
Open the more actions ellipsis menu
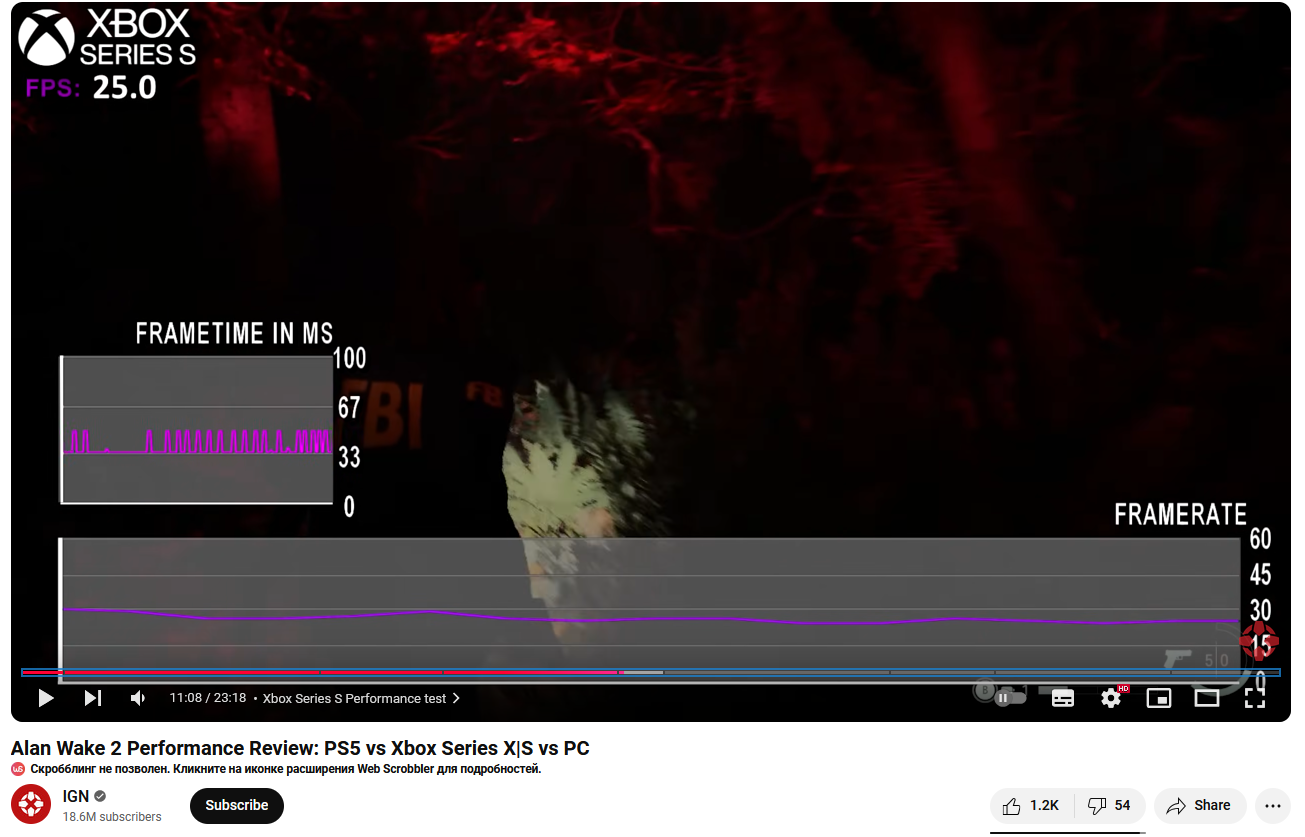click(x=1272, y=805)
